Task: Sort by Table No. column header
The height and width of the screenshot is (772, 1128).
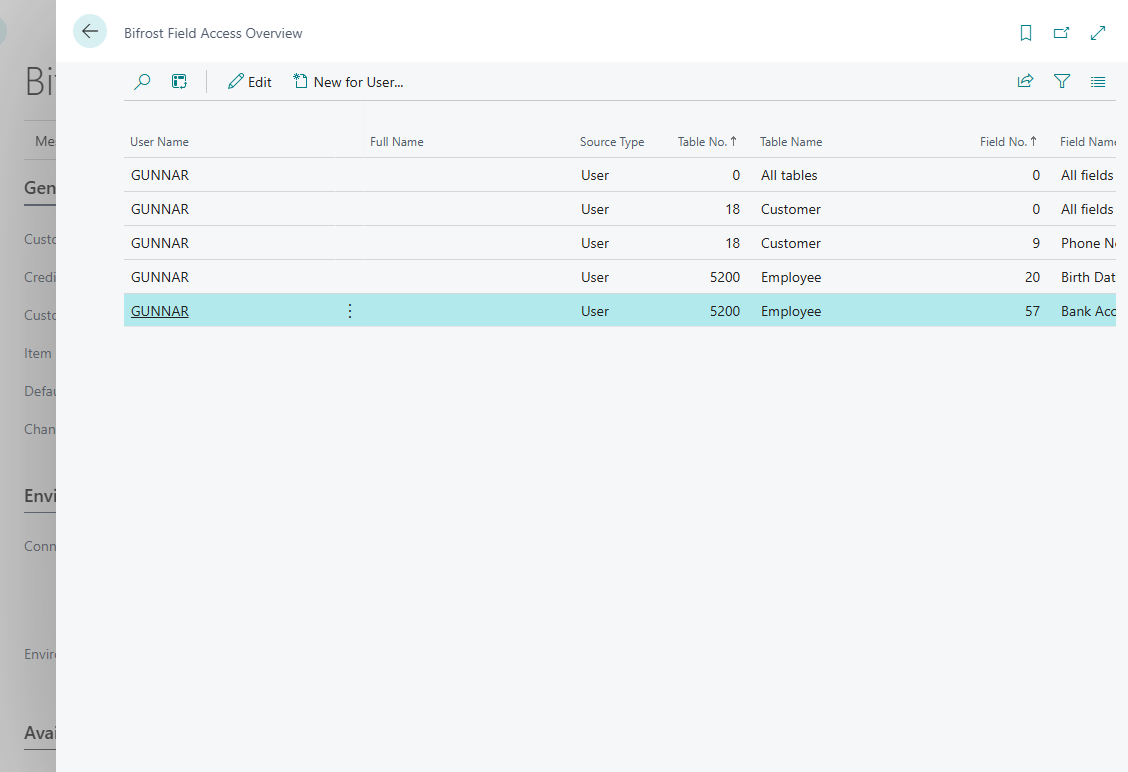Action: (x=707, y=142)
